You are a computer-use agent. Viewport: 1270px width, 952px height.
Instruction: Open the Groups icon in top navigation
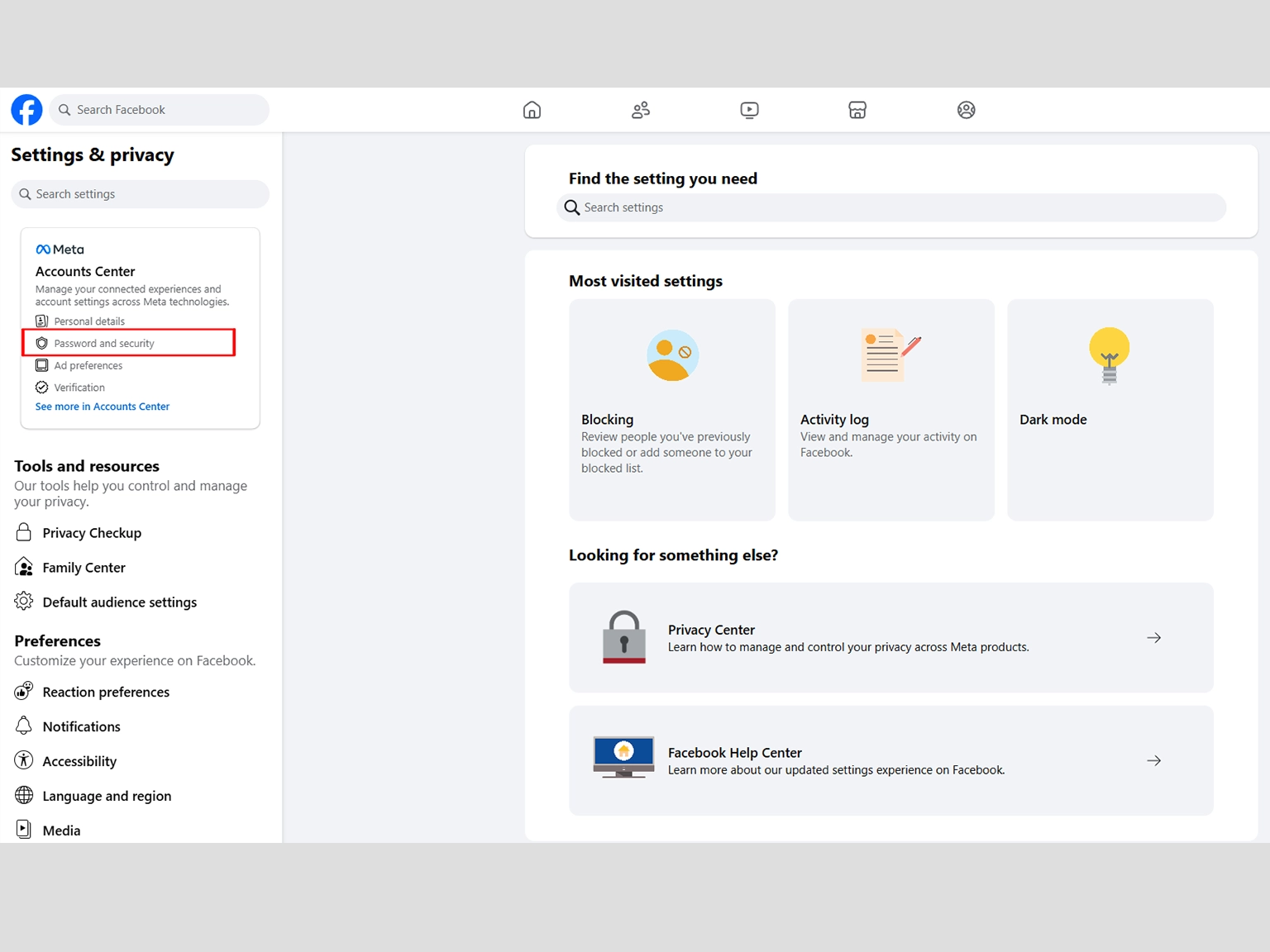966,110
